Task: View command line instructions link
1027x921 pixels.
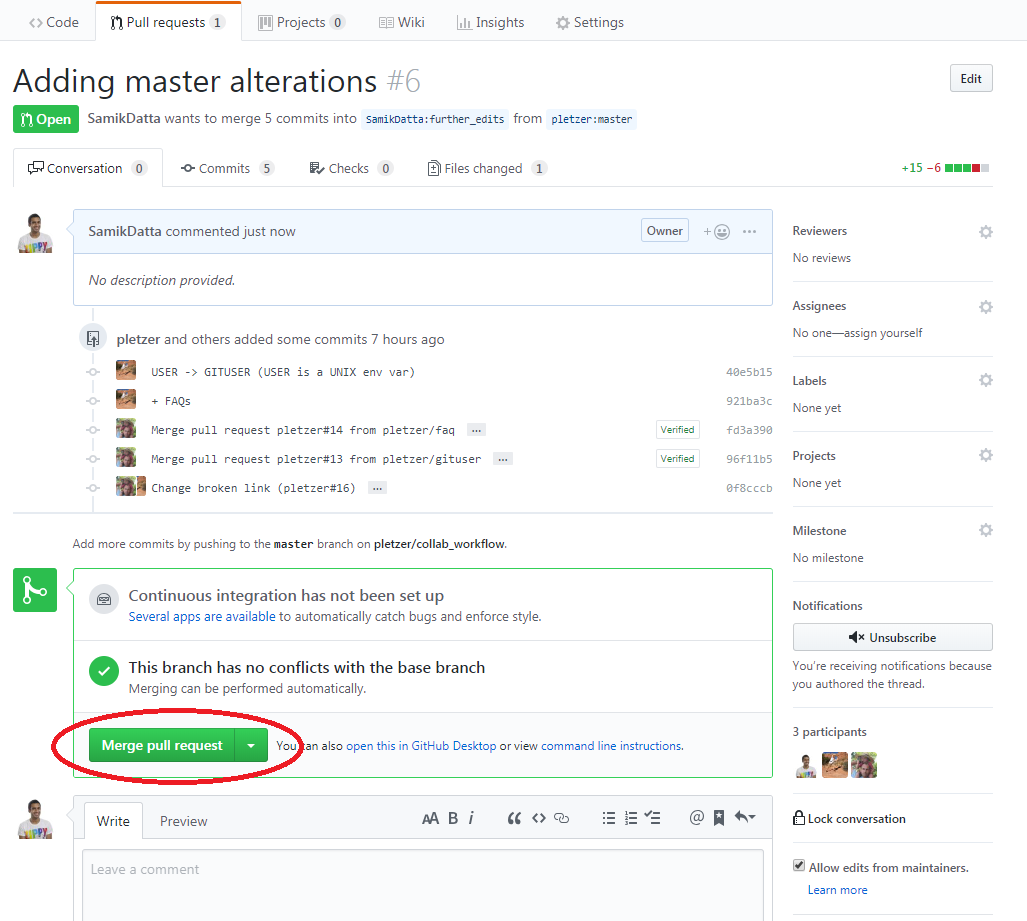Action: tap(611, 745)
